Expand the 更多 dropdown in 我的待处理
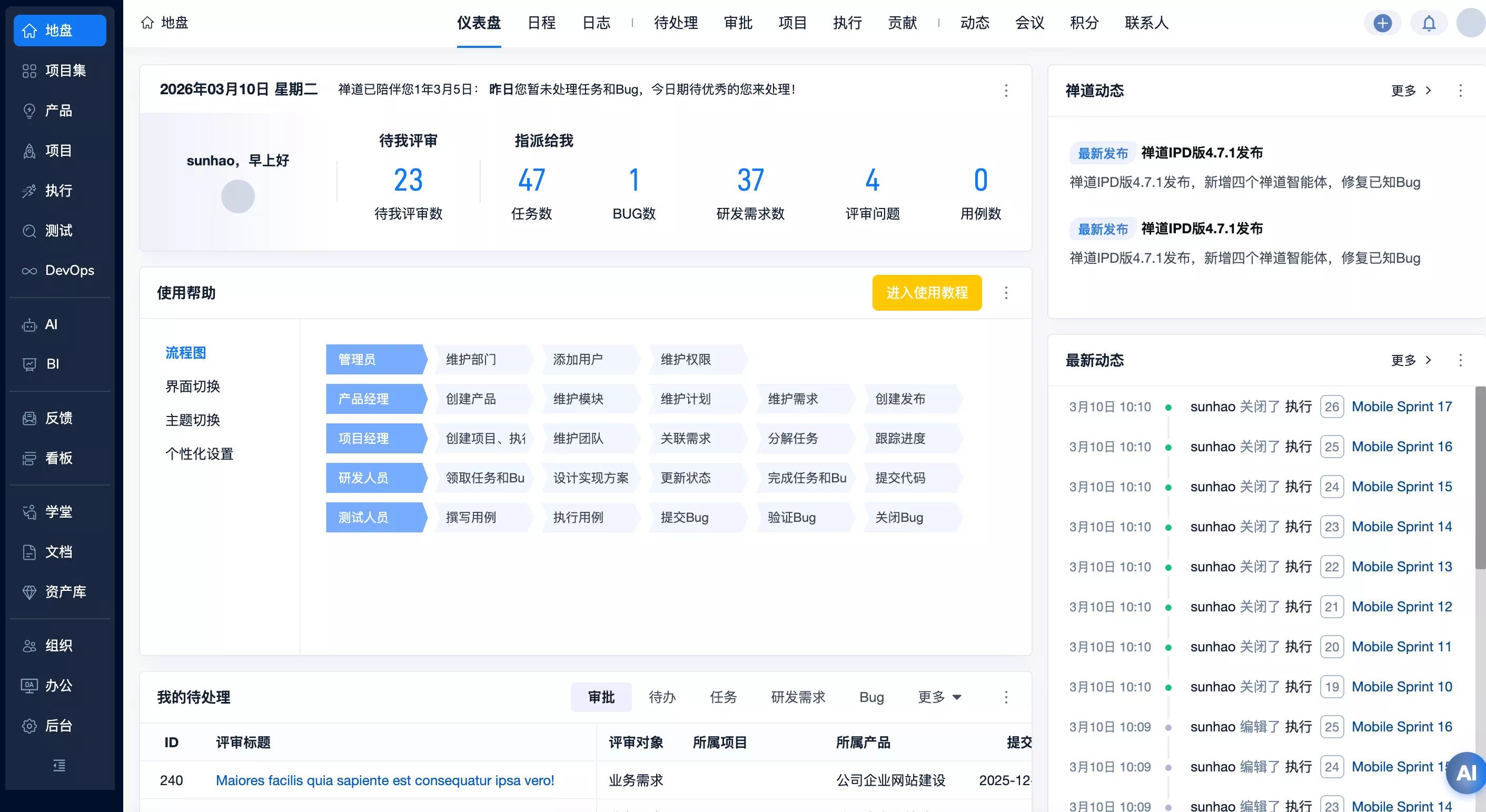1486x812 pixels. tap(940, 697)
